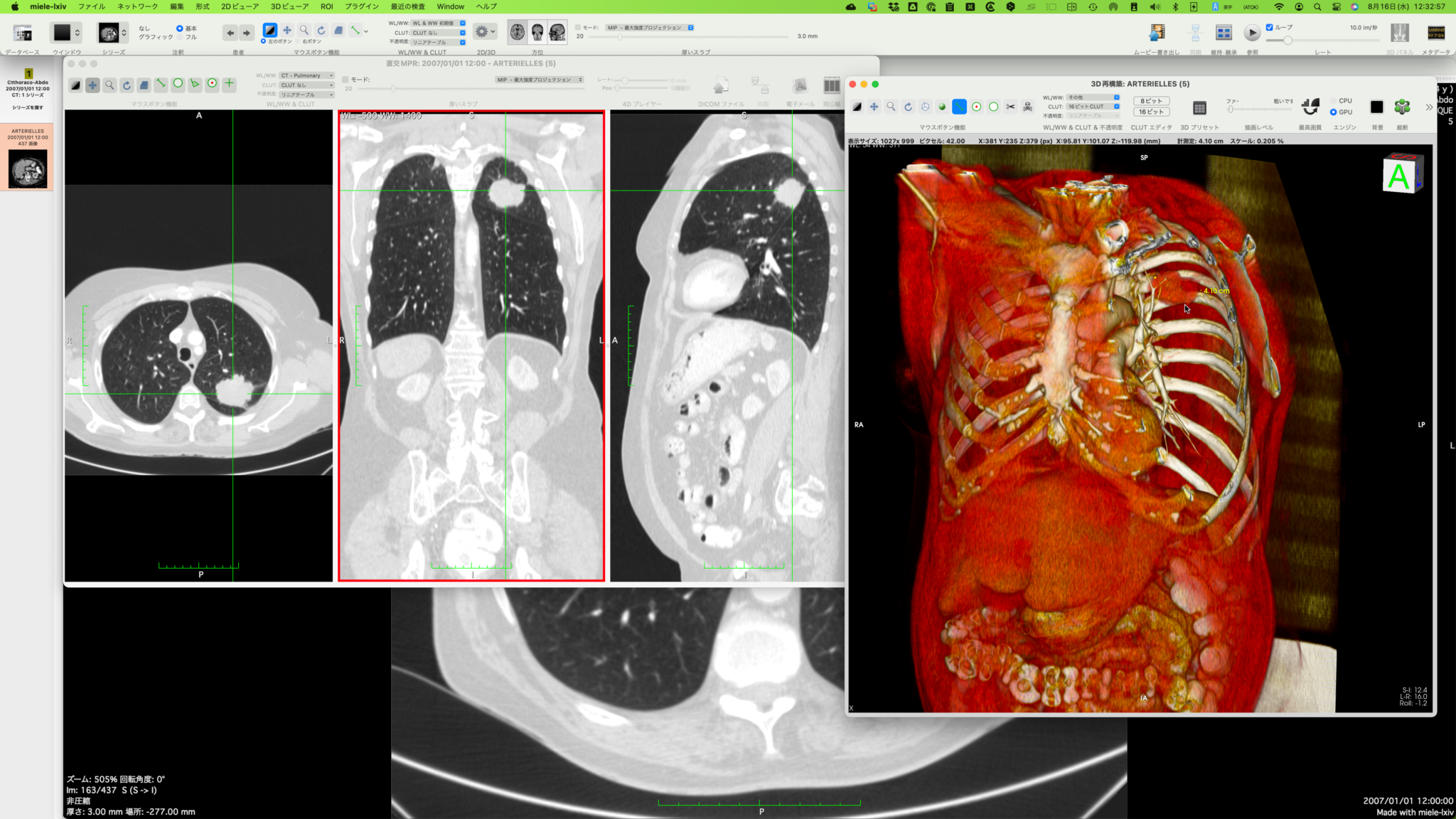Select the axial brain orientation icon
Viewport: 1456px width, 819px height.
pyautogui.click(x=518, y=32)
